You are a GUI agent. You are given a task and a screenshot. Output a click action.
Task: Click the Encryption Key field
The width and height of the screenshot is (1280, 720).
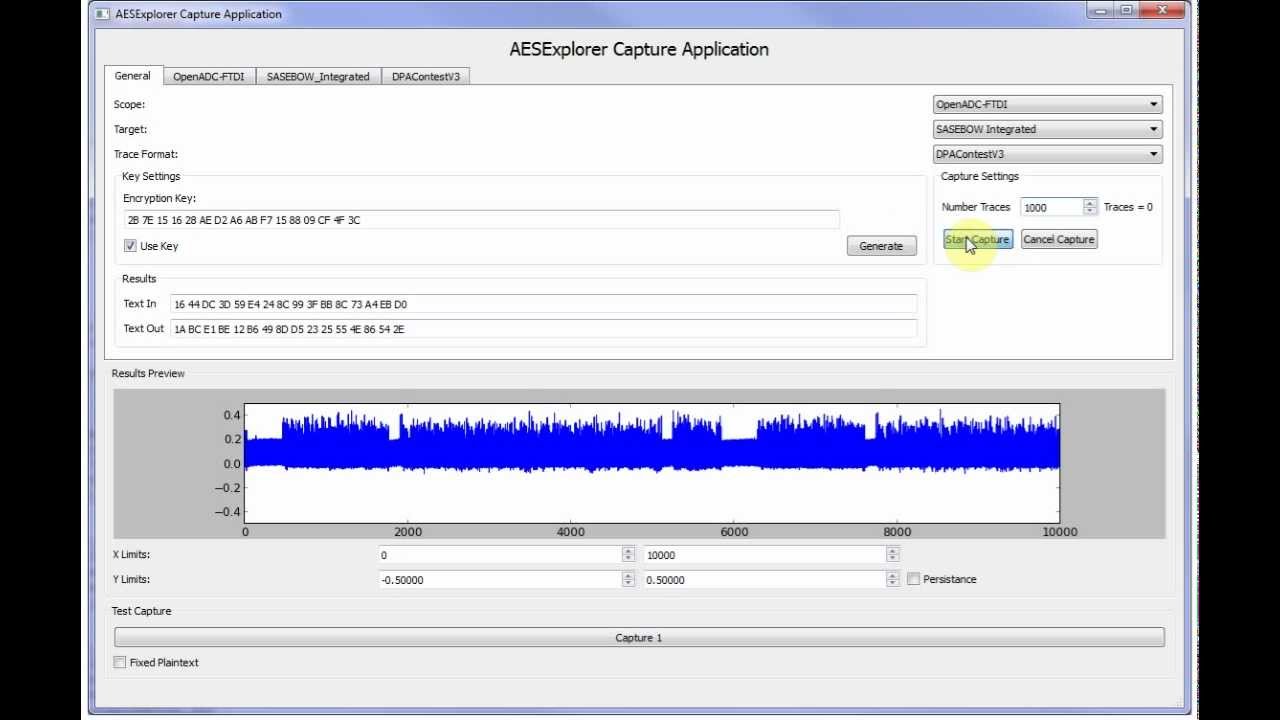[481, 220]
